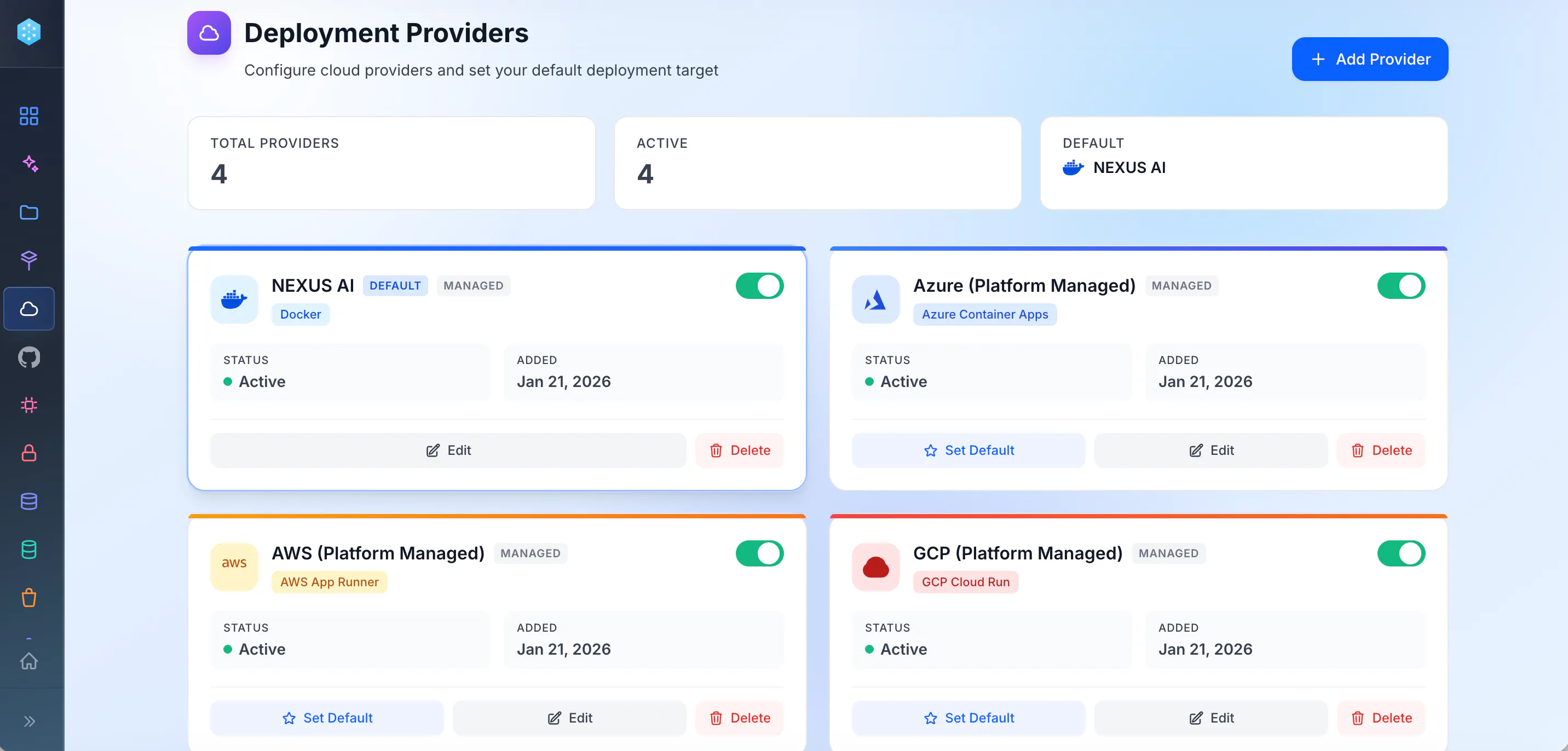
Task: Click the Deployment Providers page title
Action: tap(387, 33)
